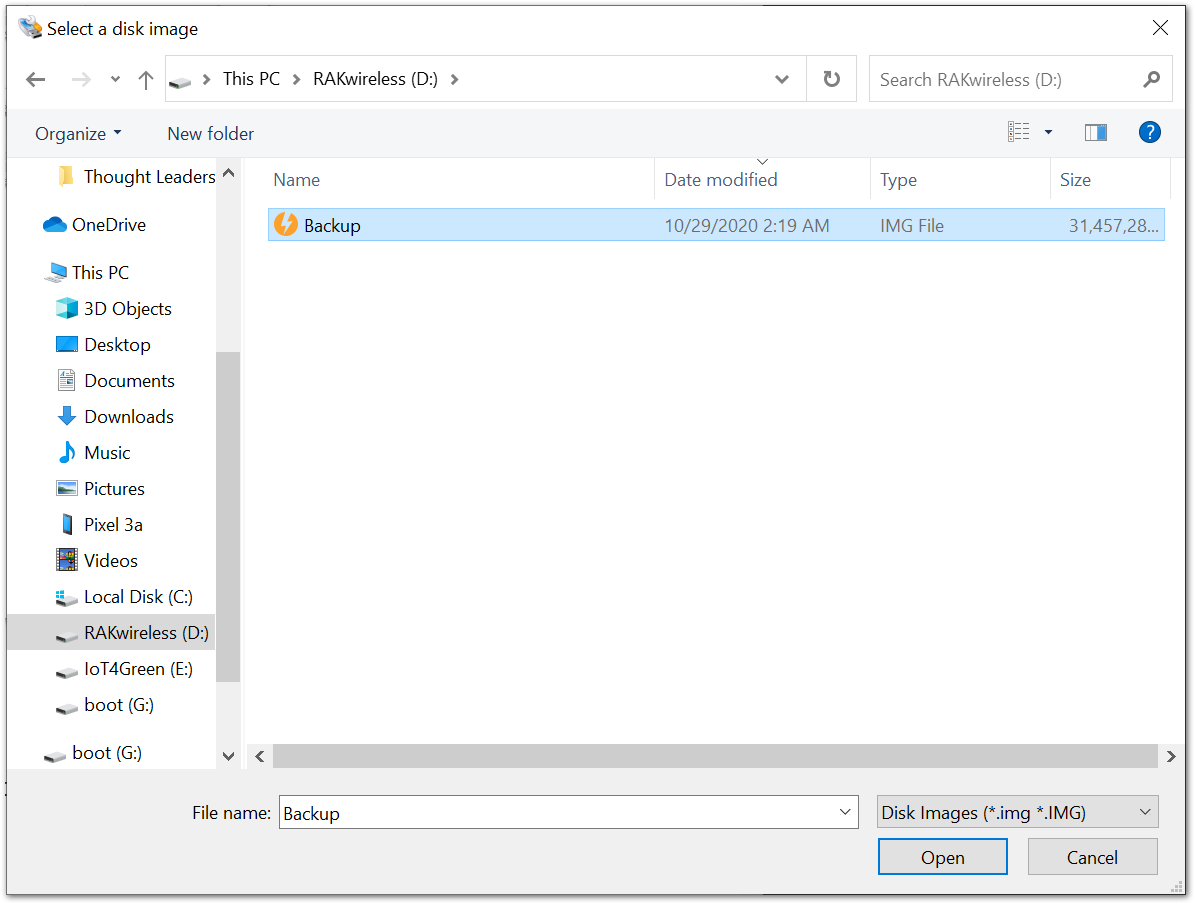The width and height of the screenshot is (1195, 904).
Task: Click the Documents page icon
Action: (67, 380)
